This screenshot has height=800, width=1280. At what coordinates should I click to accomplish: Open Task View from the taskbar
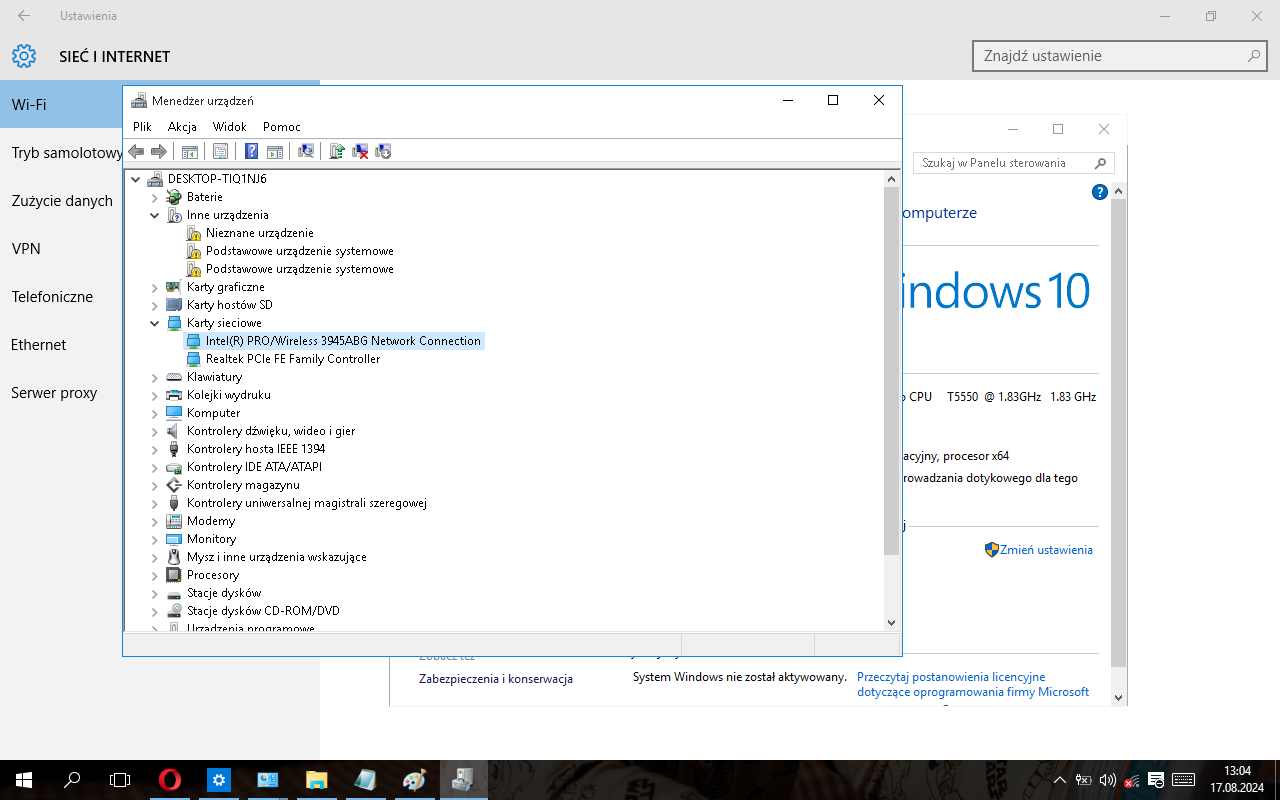[120, 780]
